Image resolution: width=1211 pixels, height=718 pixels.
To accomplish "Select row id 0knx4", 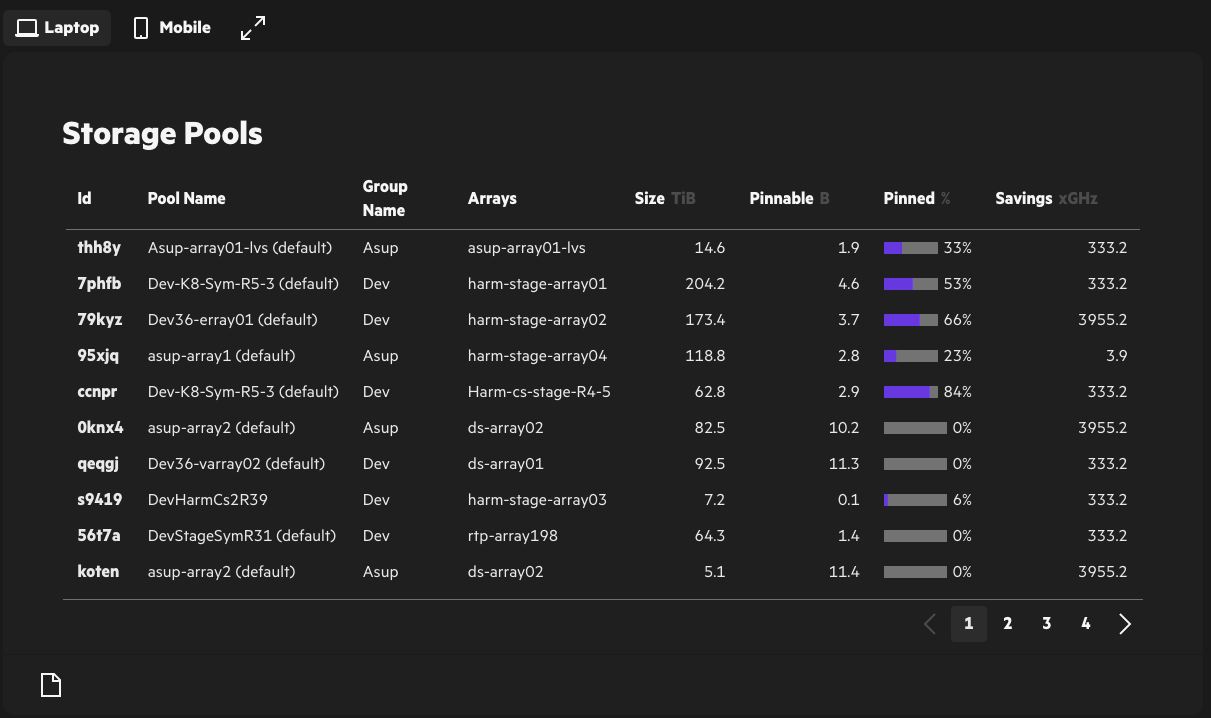I will click(101, 427).
